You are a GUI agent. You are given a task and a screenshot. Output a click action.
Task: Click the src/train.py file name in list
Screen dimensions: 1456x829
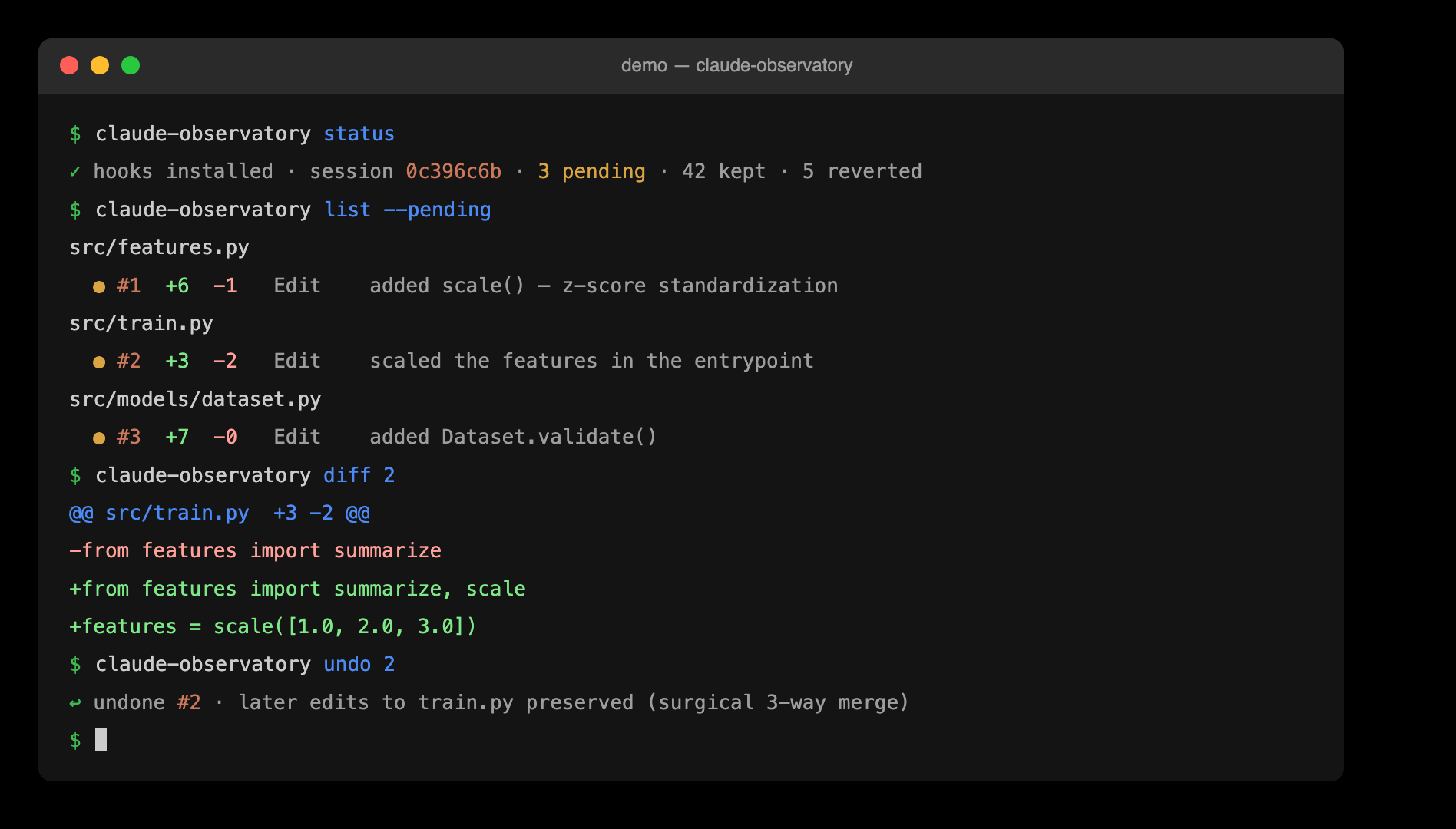pyautogui.click(x=141, y=323)
